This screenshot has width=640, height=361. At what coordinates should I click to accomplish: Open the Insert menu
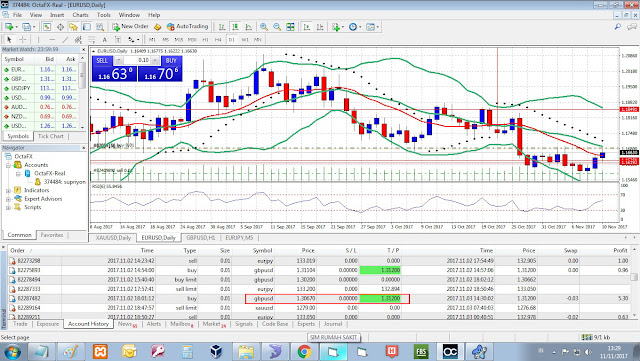(x=57, y=15)
